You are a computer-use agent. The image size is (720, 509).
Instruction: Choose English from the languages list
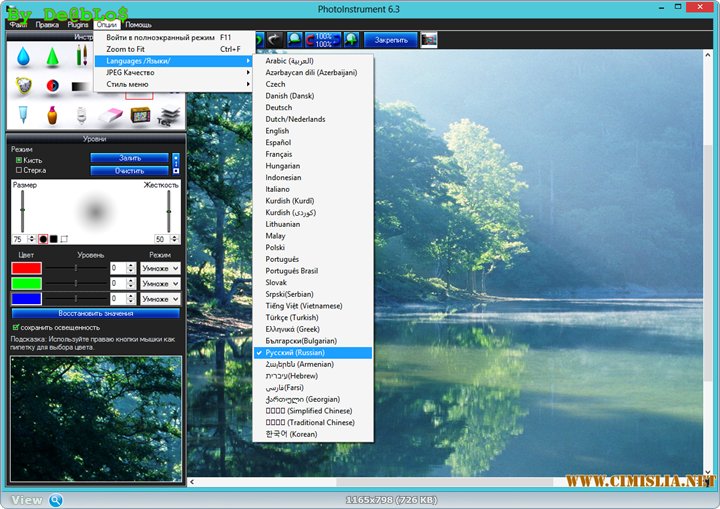pos(277,131)
